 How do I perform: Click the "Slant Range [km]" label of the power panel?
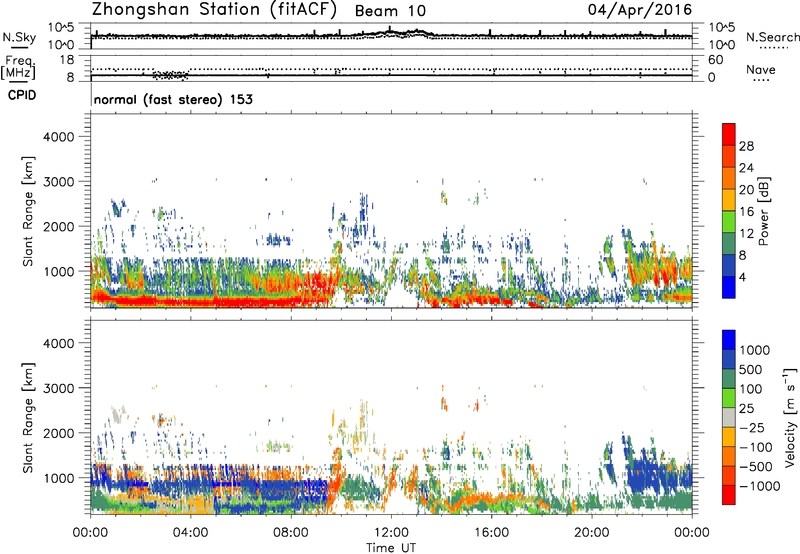28,211
